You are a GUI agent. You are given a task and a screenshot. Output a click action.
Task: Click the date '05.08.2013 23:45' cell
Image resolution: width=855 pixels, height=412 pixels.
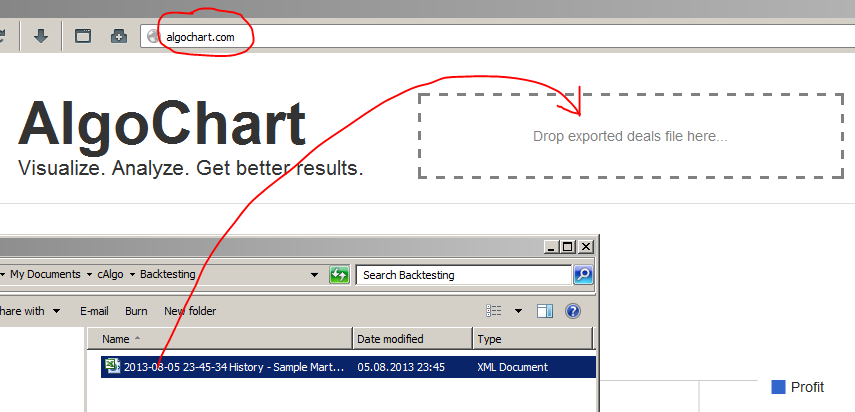click(401, 367)
